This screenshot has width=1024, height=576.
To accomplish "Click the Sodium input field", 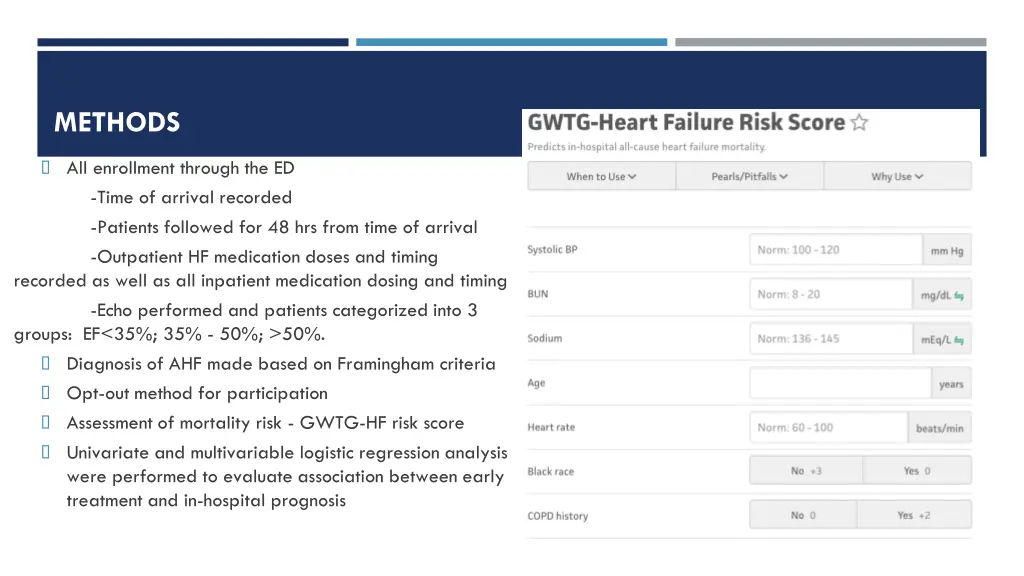I will tap(831, 338).
